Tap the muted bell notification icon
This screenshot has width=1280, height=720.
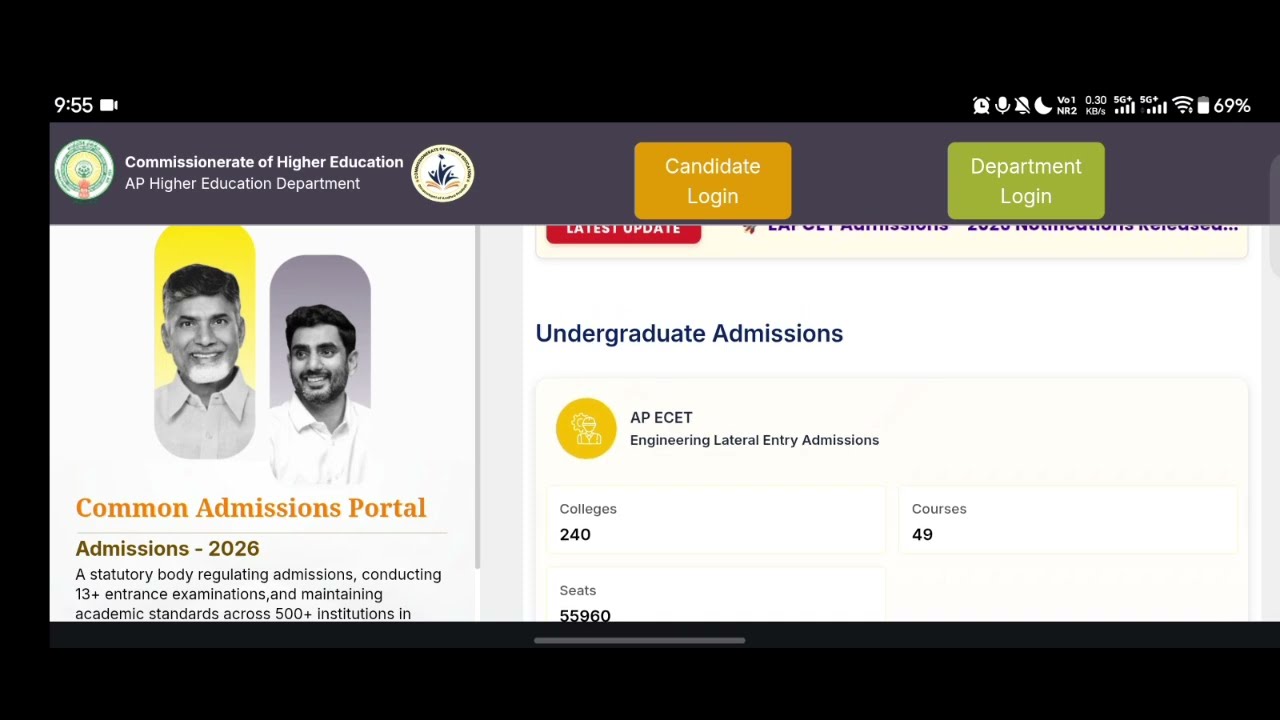point(1022,105)
